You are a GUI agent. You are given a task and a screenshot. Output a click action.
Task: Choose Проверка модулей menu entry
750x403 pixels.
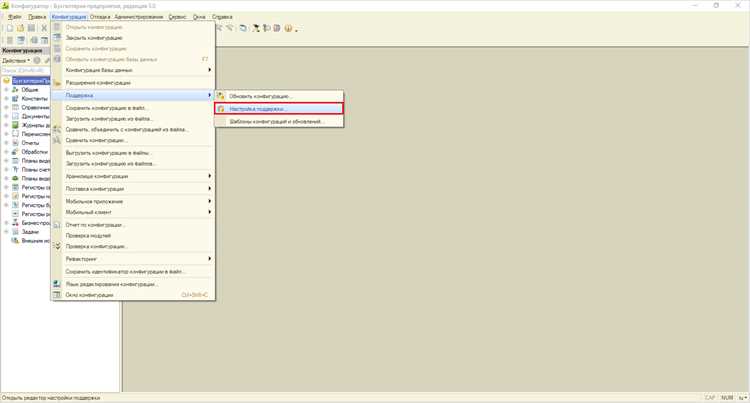tap(133, 236)
